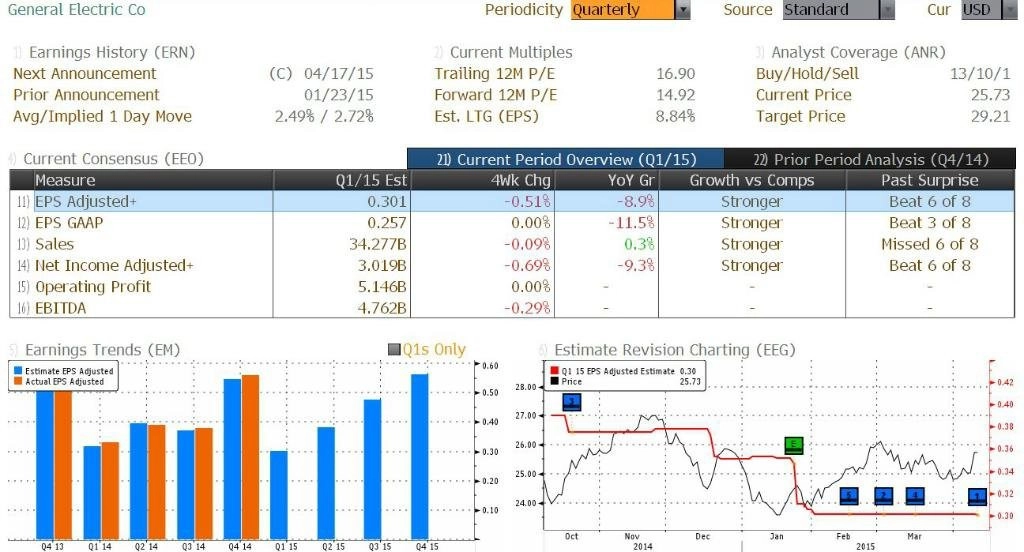Click the Quarterly periodicity field

pyautogui.click(x=622, y=10)
